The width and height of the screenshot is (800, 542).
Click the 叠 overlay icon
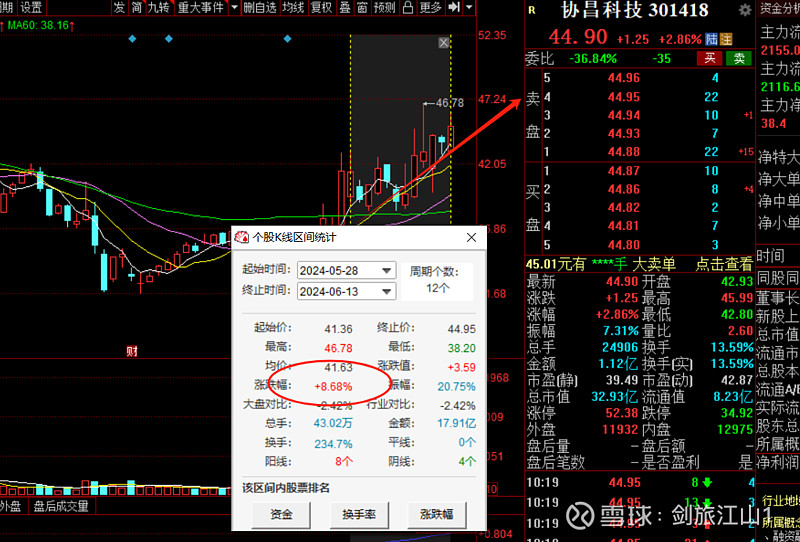(345, 7)
